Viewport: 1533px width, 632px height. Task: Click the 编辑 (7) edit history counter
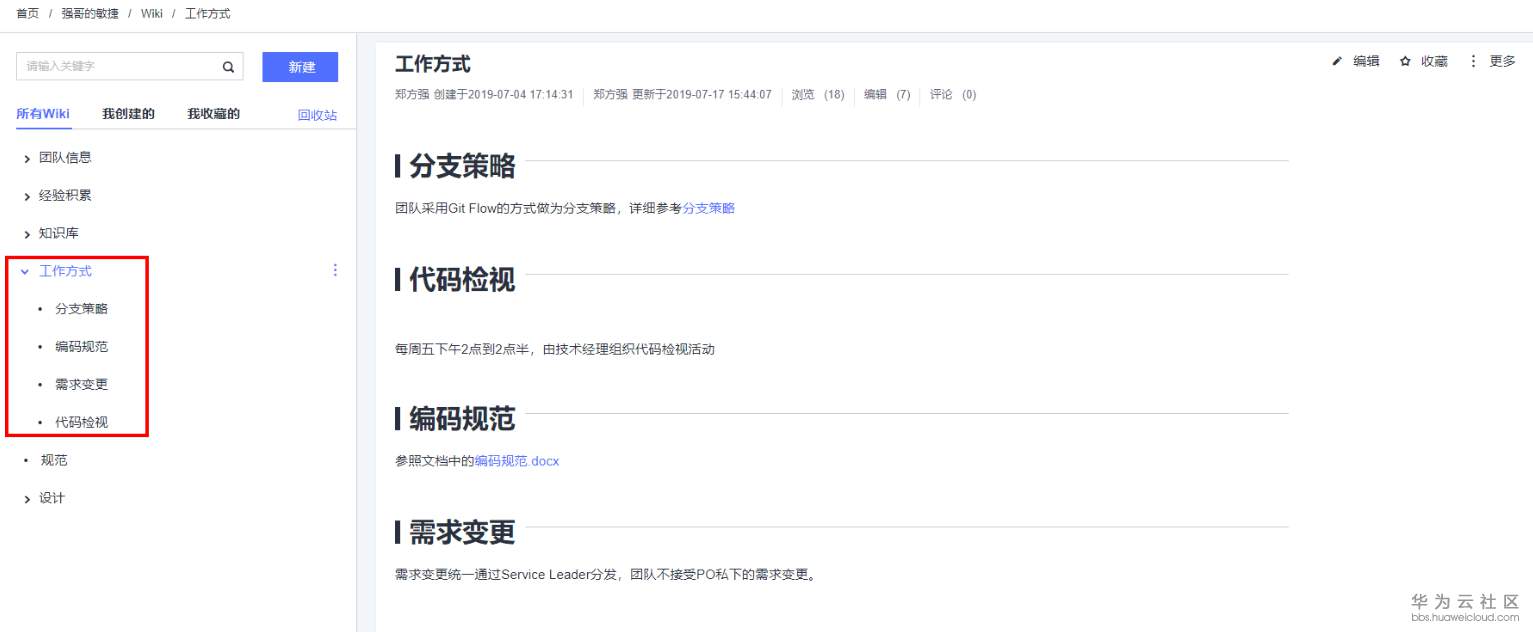(885, 95)
